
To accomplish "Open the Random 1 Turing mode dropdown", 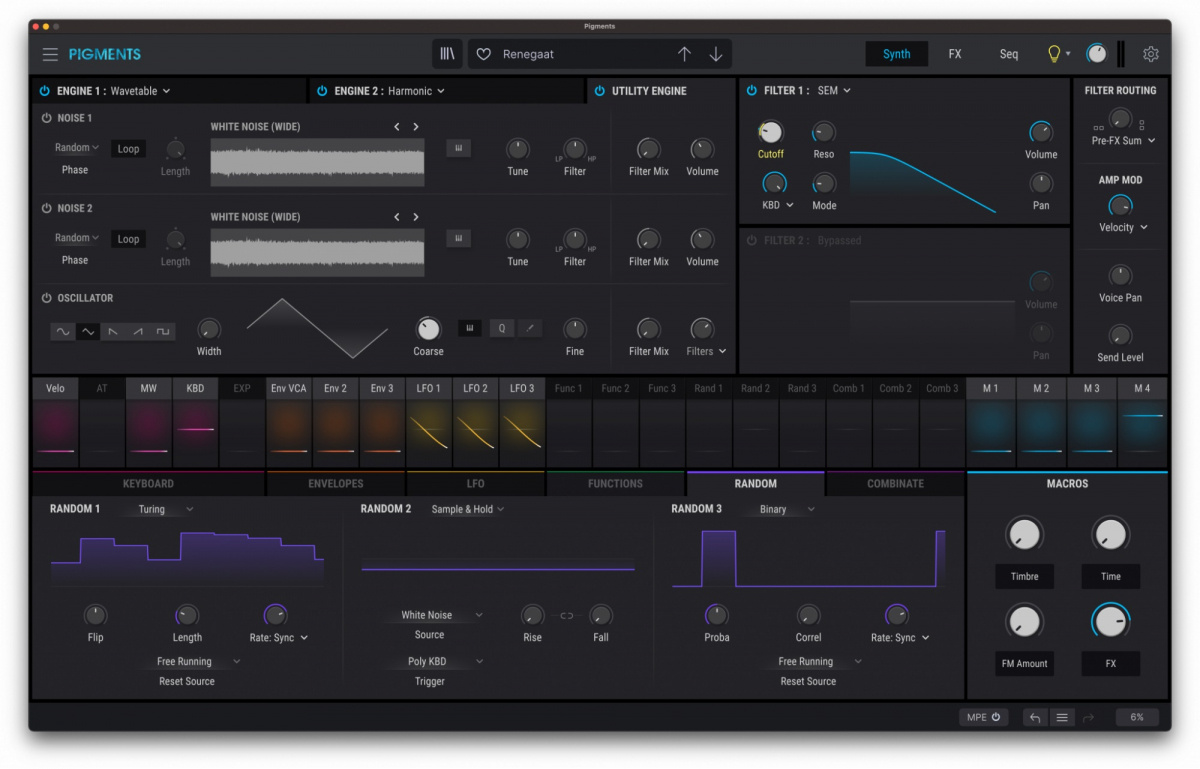I will pyautogui.click(x=158, y=508).
